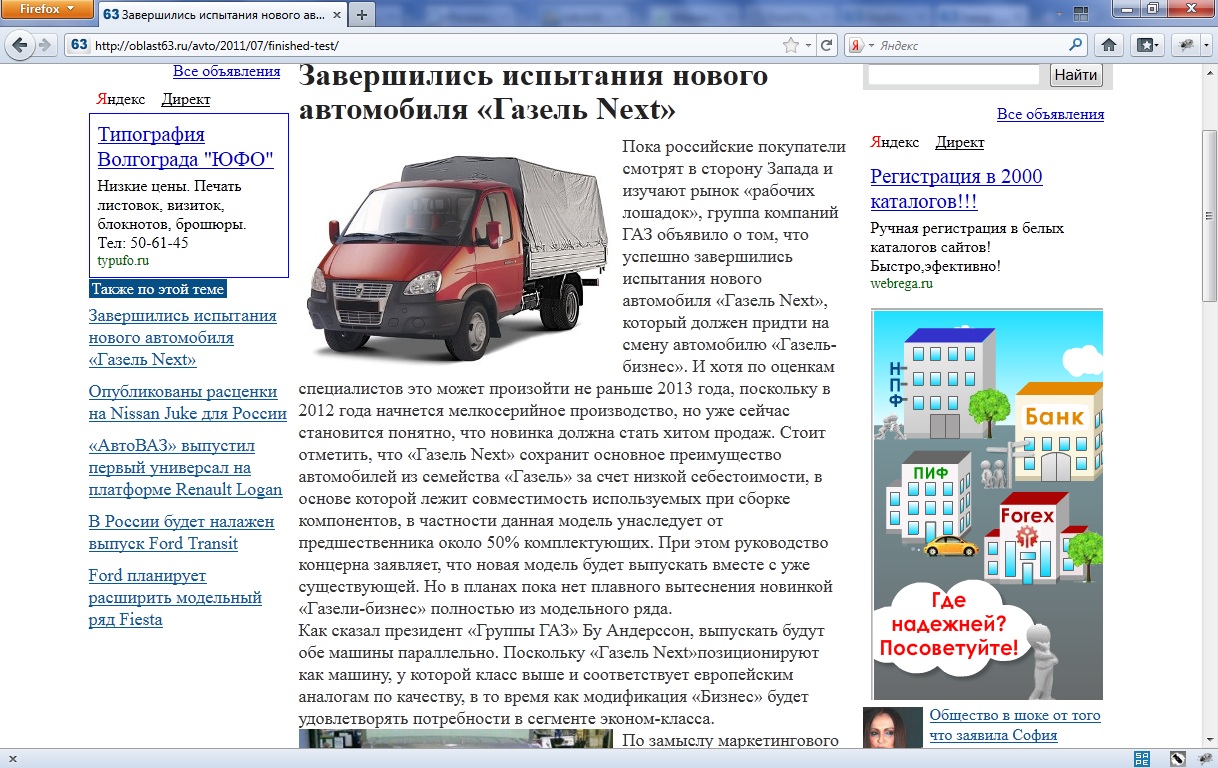Open 'В России будет налажен выпуск Ford Transit'
Screen dimensions: 1218x768
(x=181, y=533)
